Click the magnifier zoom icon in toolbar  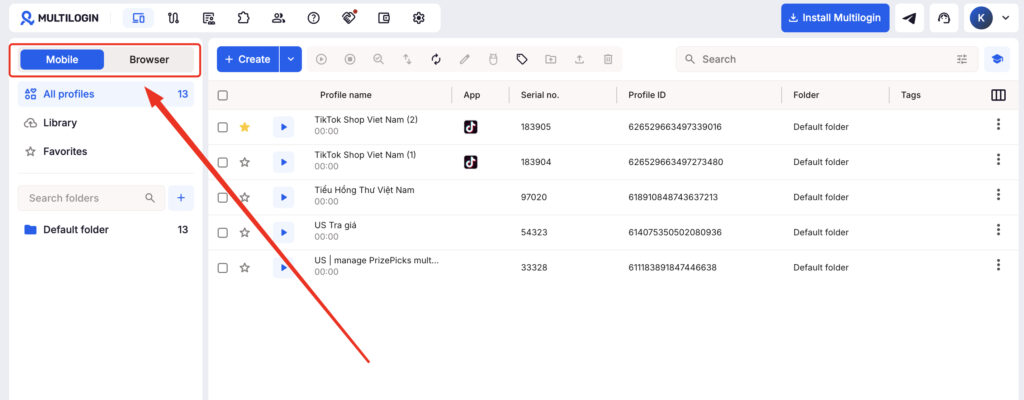(x=378, y=59)
